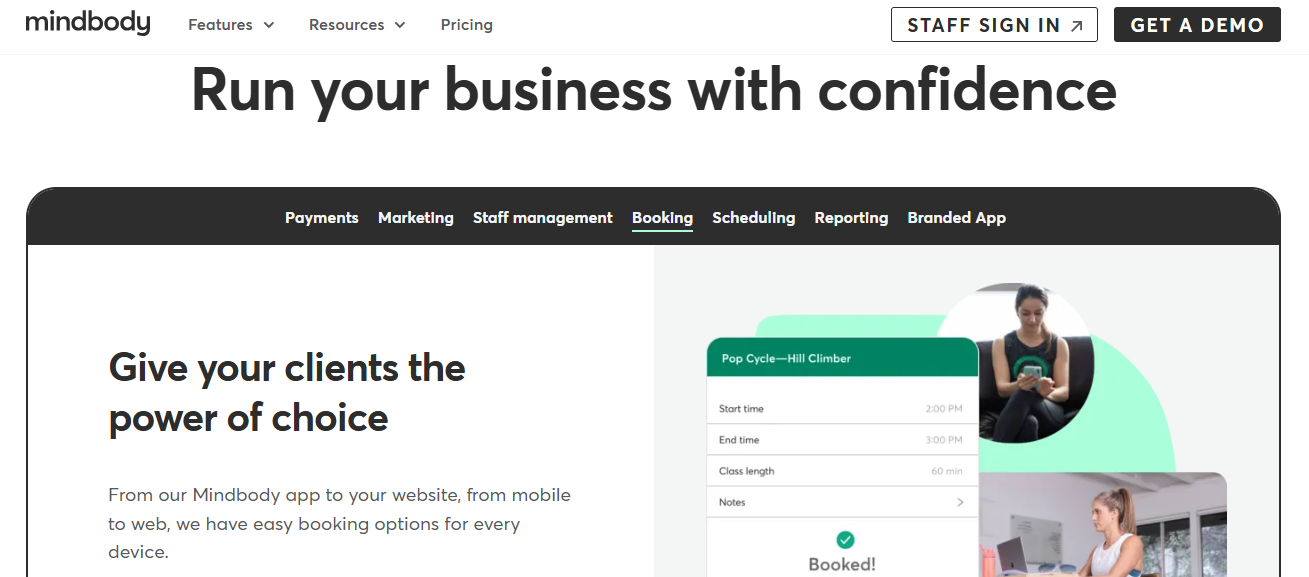Viewport: 1309px width, 577px height.
Task: Show the Branded App tab
Action: coord(956,218)
